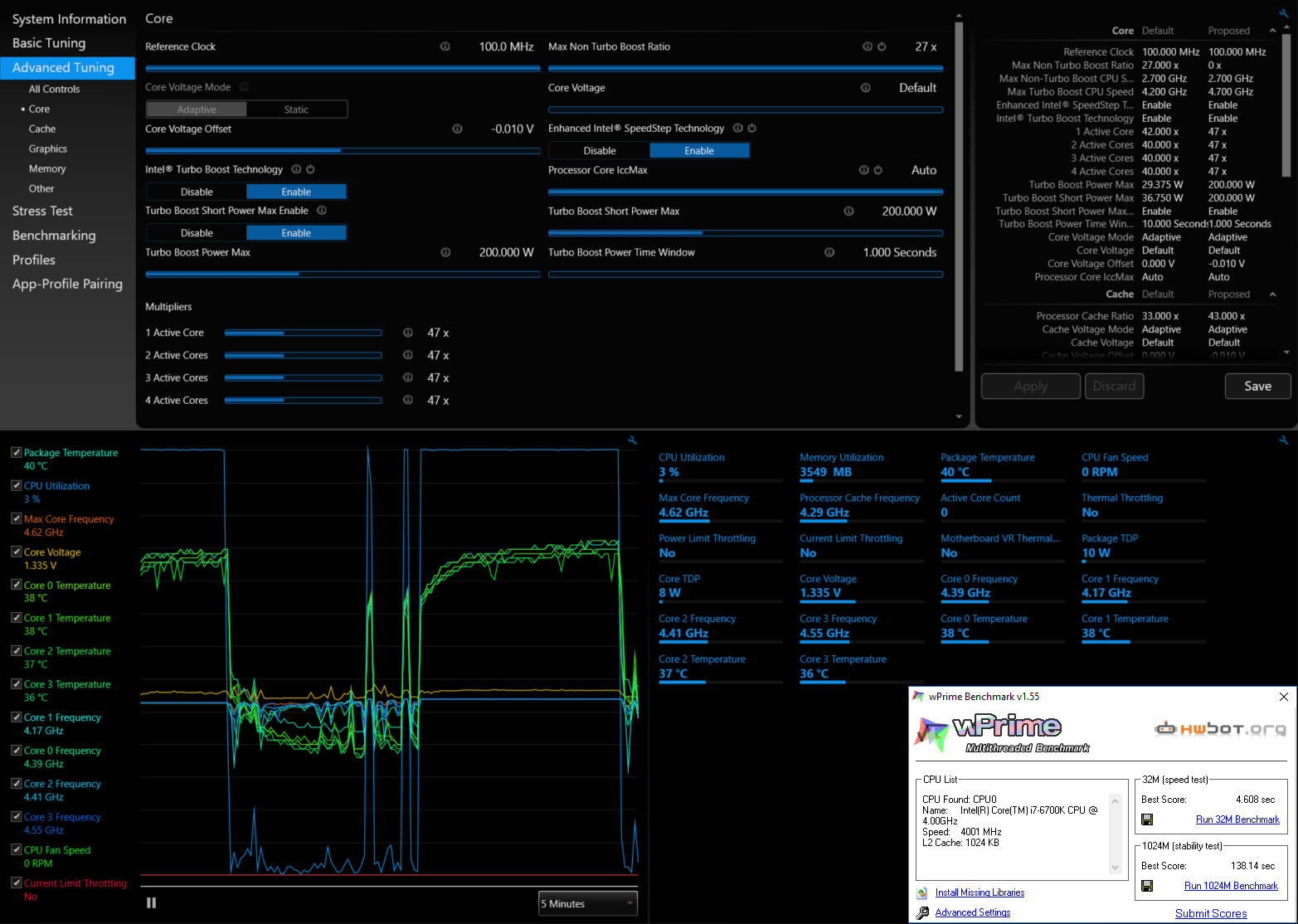Viewport: 1298px width, 924px height.
Task: Click info icon for Turbo Boost Short Power Max
Action: click(x=848, y=212)
